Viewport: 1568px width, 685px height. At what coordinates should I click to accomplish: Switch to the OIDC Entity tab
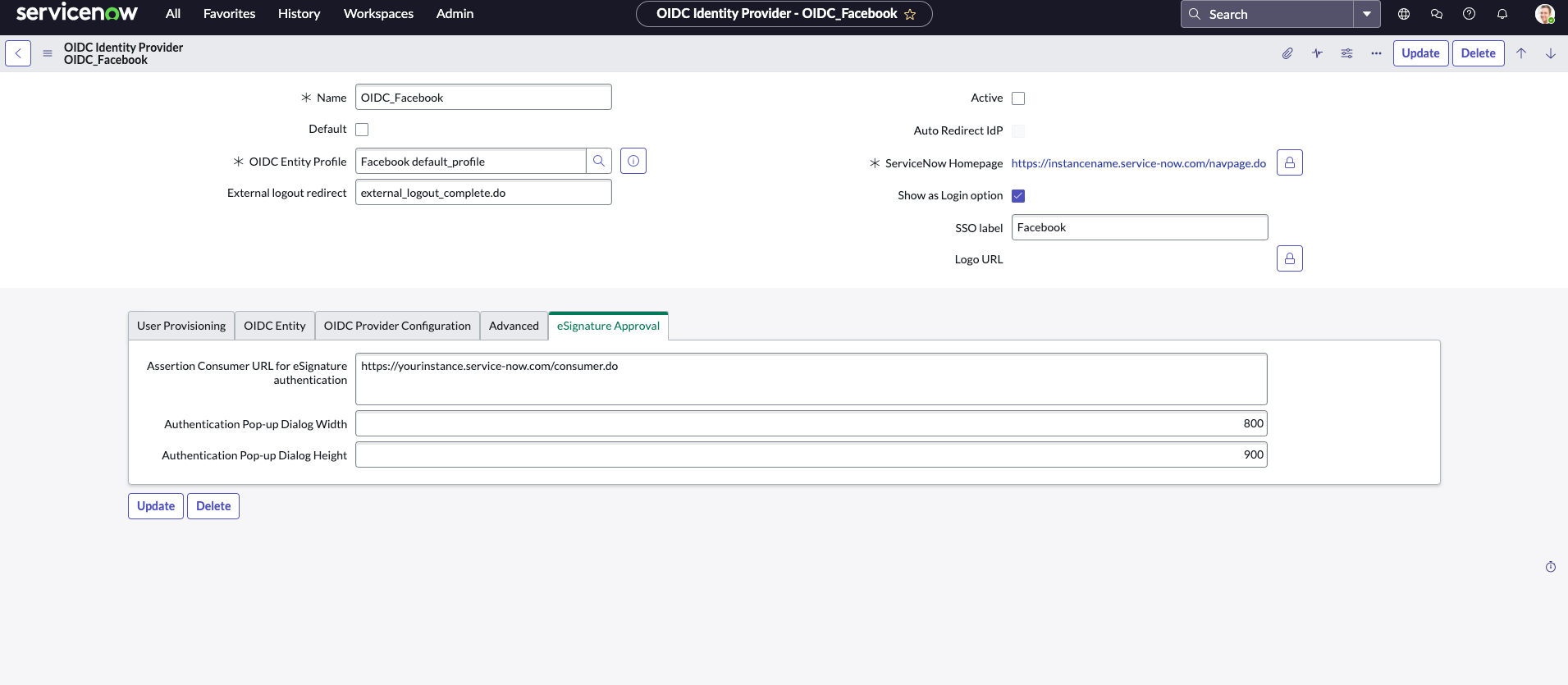click(275, 326)
